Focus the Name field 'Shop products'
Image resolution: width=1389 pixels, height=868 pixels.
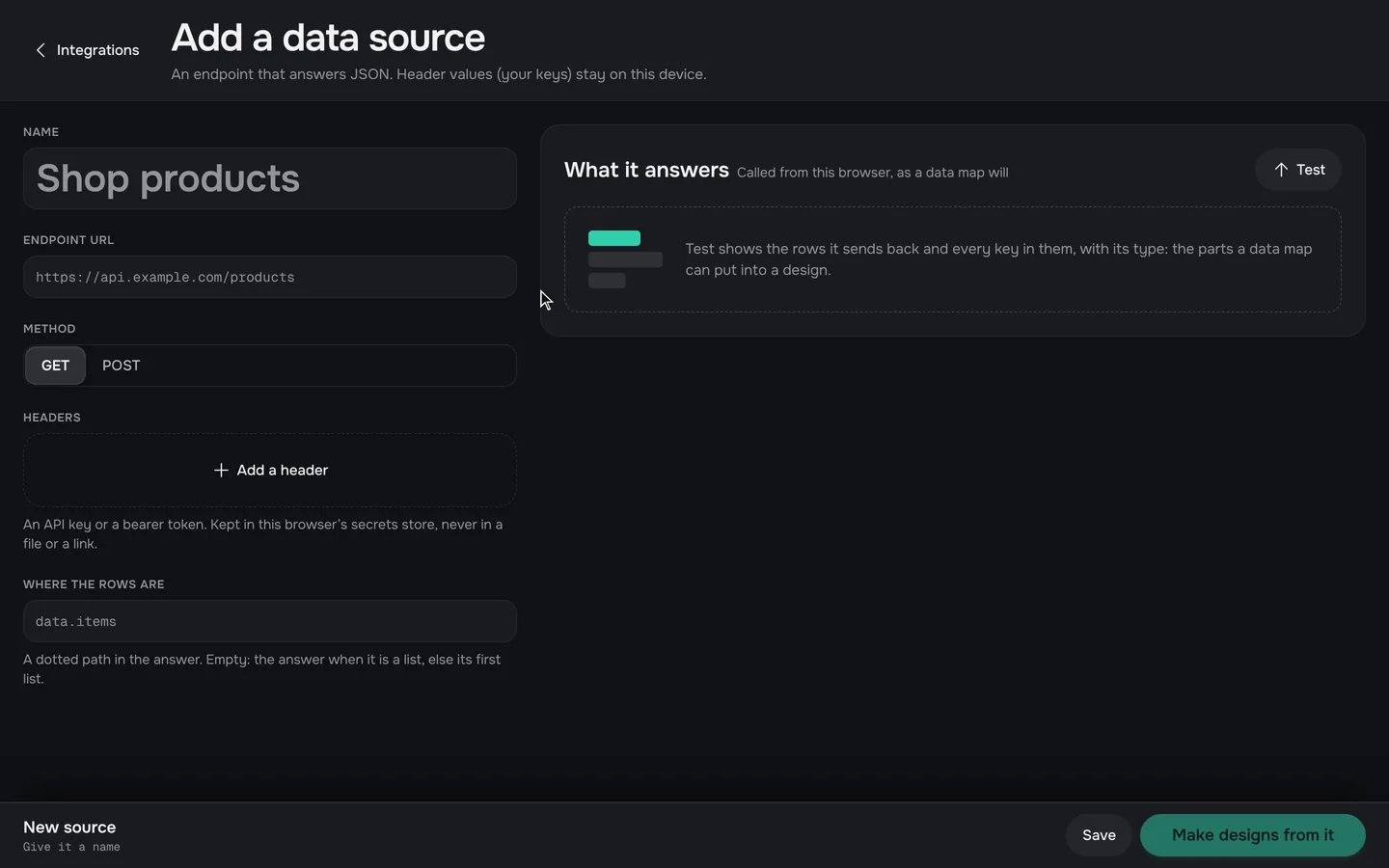click(x=270, y=178)
